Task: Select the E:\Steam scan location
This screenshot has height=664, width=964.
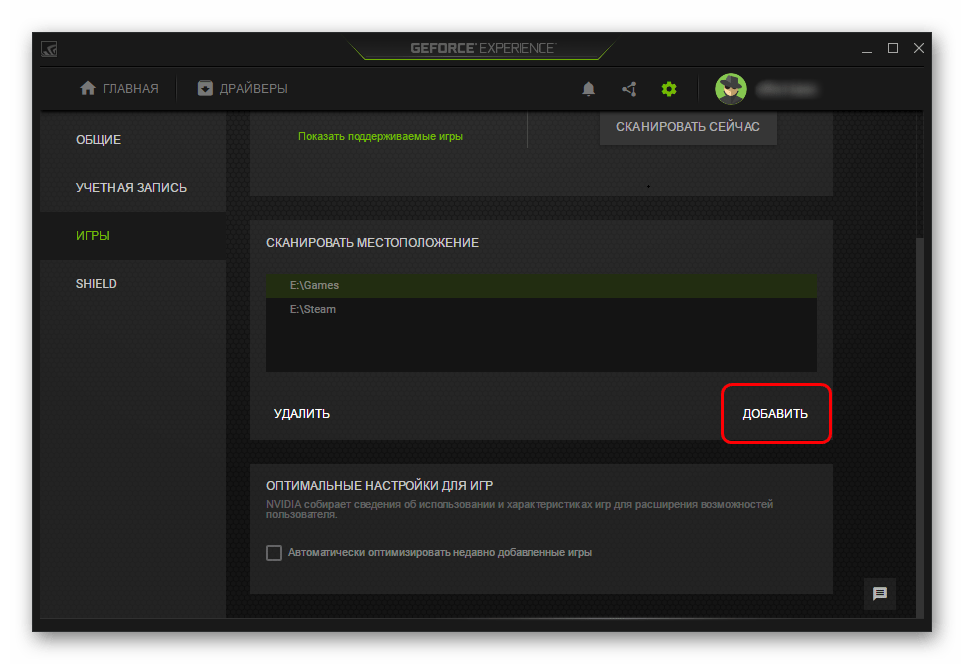Action: pos(541,309)
